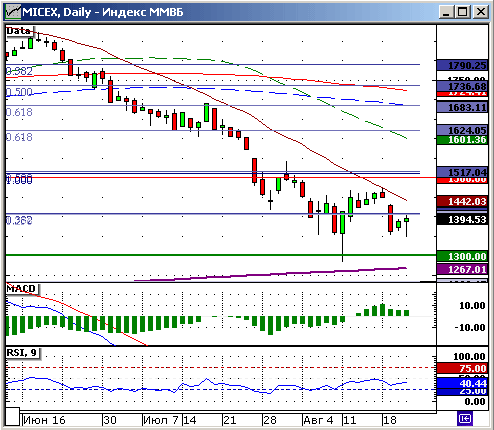Viewport: 494px width, 430px height.
Task: Click the red 75.00 RSI level label
Action: pos(462,368)
